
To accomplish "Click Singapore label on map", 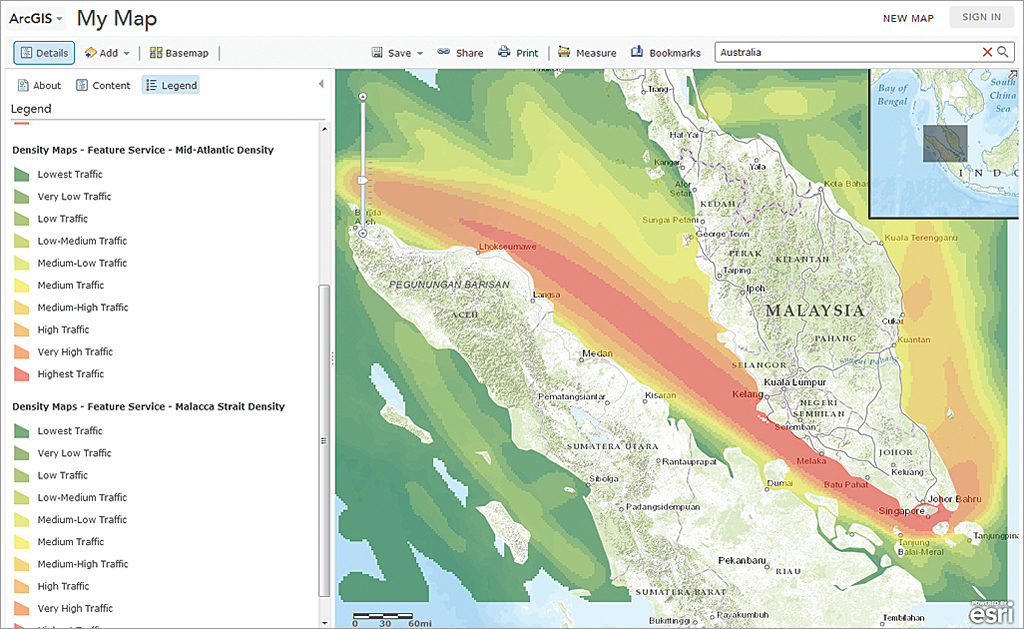I will tap(901, 511).
